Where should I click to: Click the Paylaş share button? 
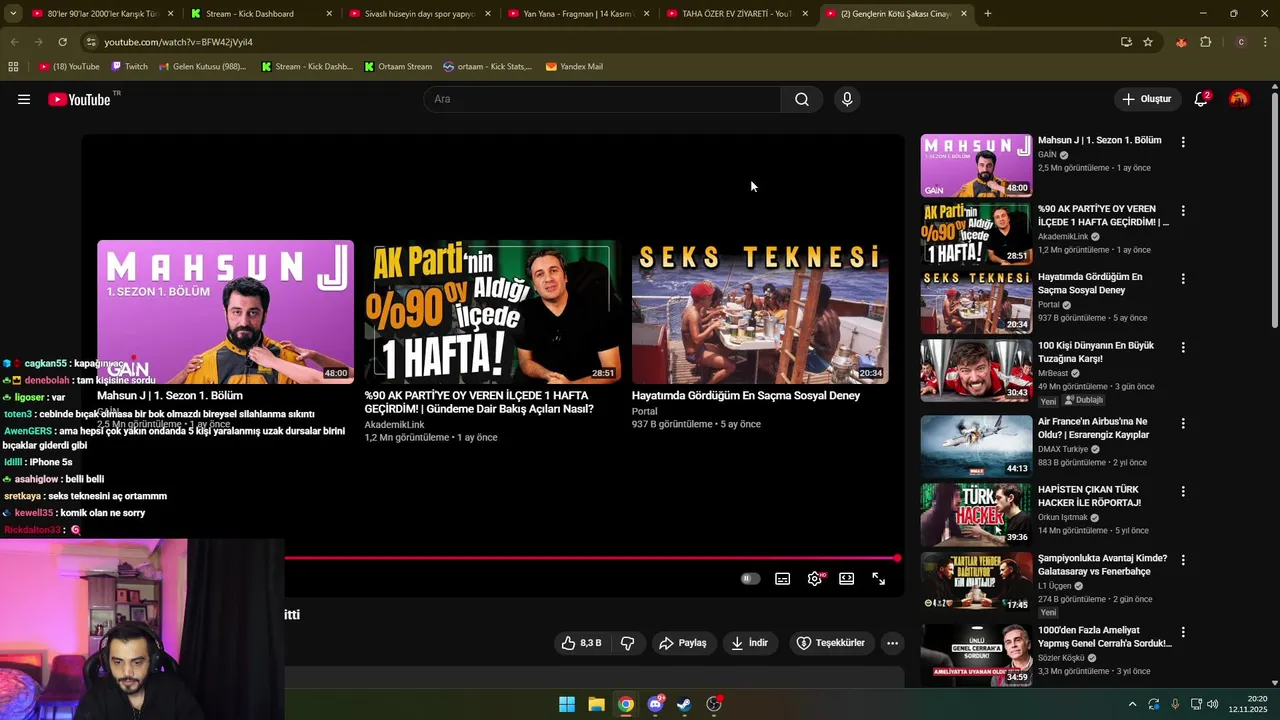click(x=683, y=643)
